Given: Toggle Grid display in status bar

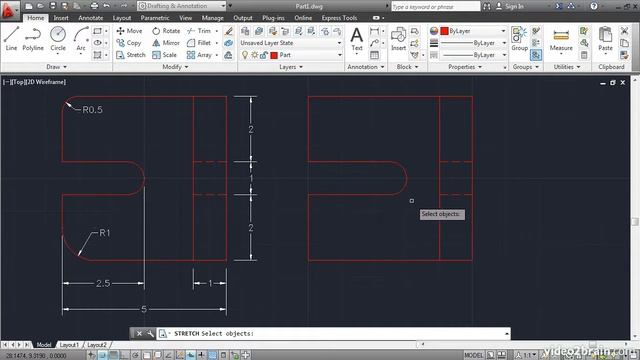Looking at the screenshot, I should point(113,355).
